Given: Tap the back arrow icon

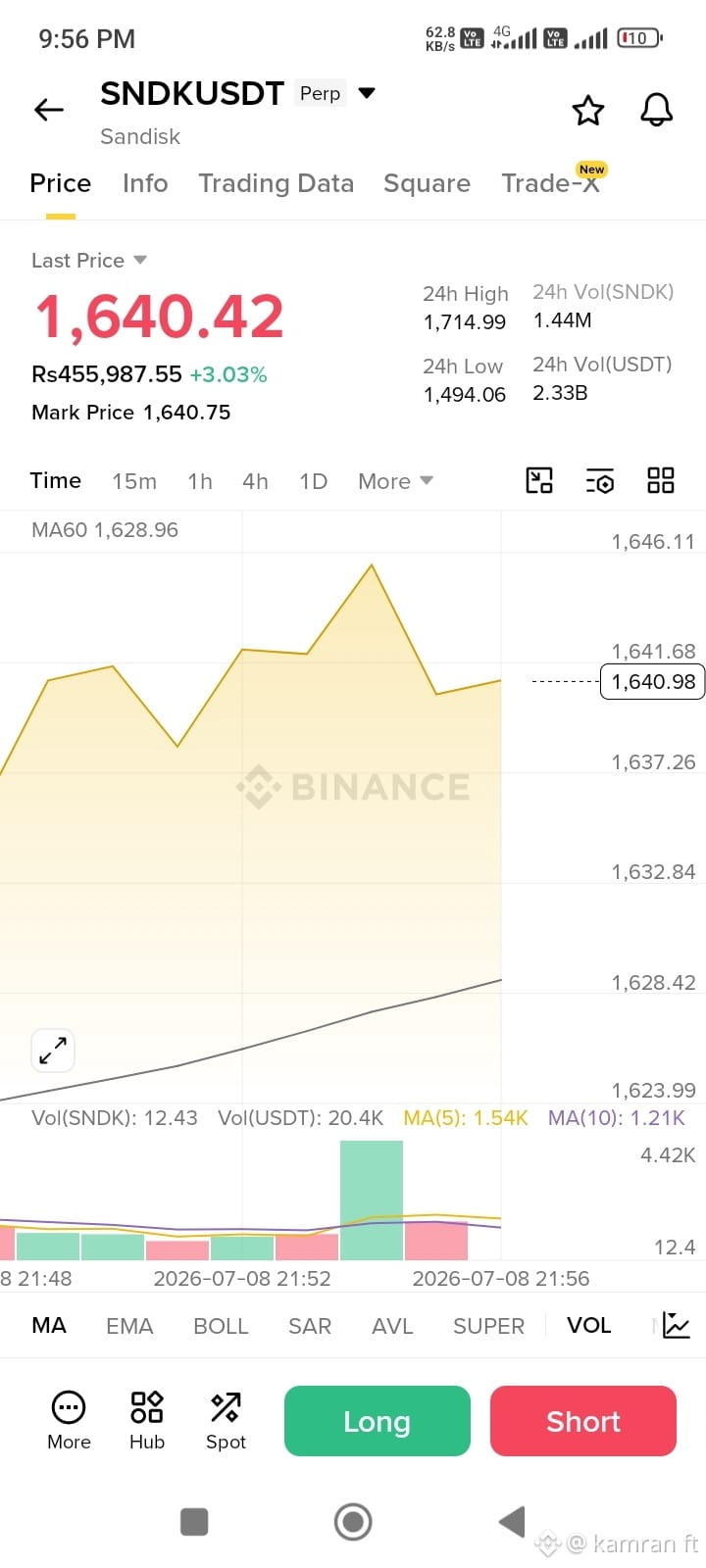Looking at the screenshot, I should pyautogui.click(x=49, y=110).
